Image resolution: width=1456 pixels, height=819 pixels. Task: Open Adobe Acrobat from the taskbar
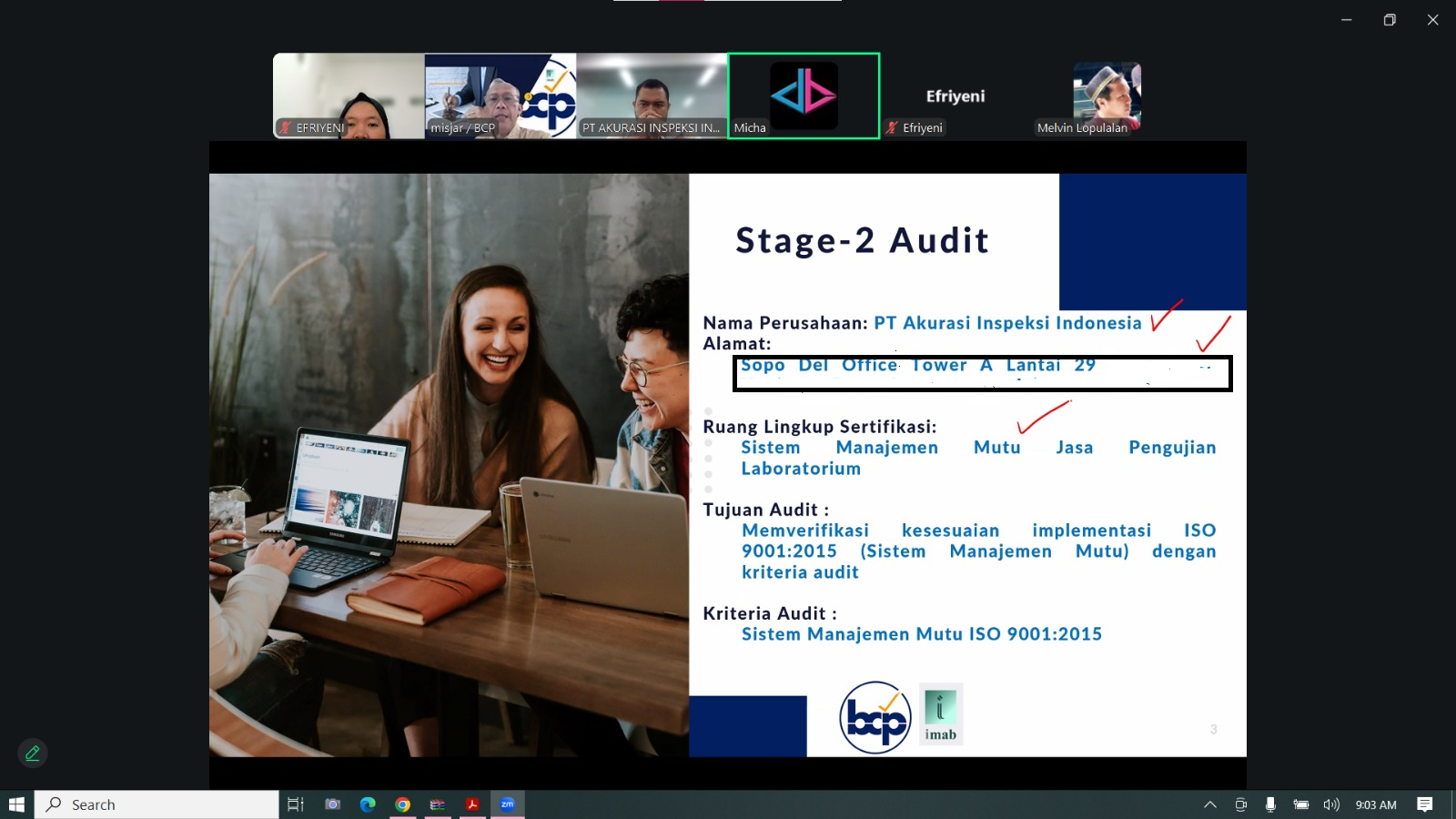(472, 804)
